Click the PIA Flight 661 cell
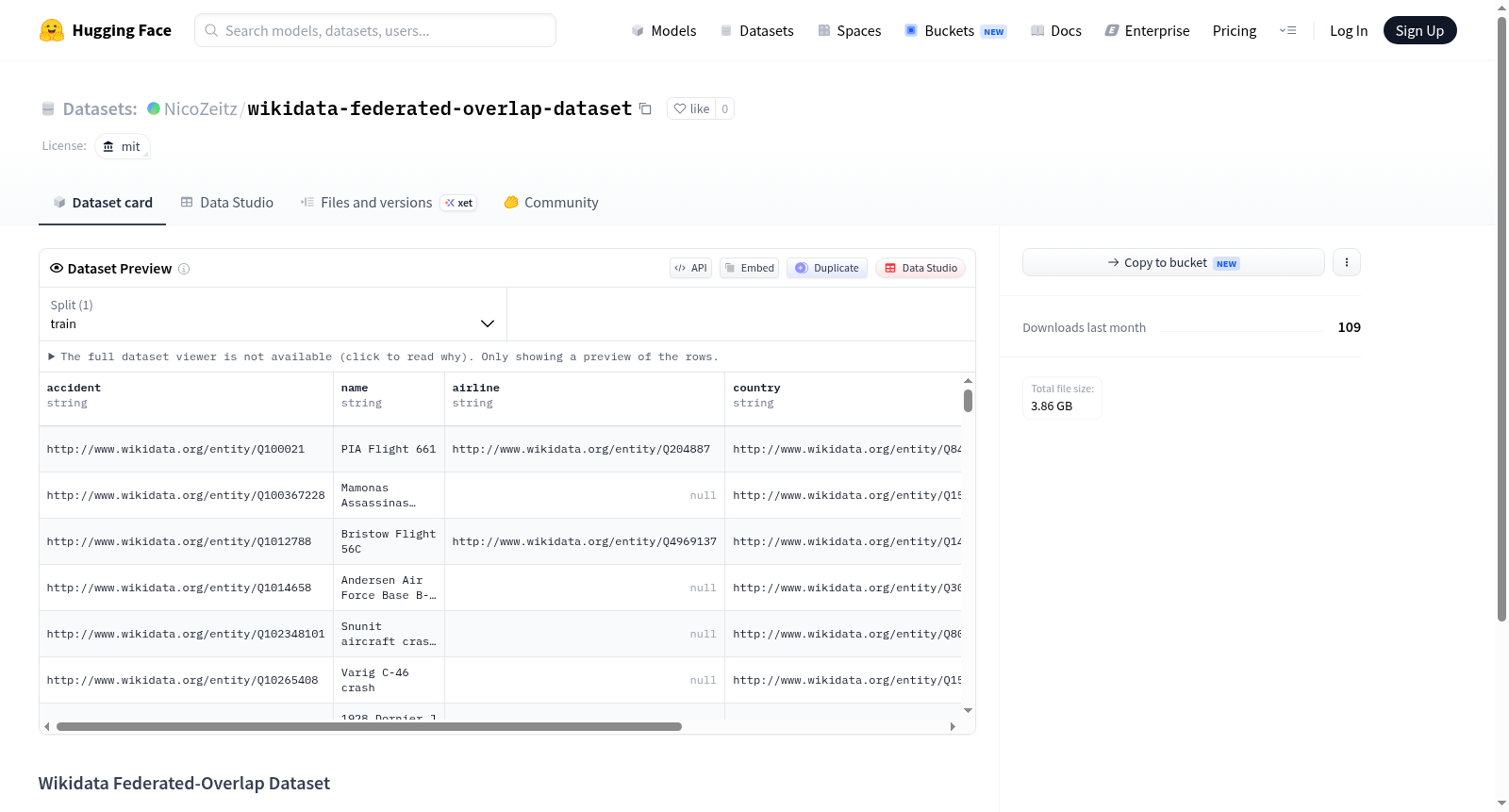The width and height of the screenshot is (1509, 812). click(389, 449)
